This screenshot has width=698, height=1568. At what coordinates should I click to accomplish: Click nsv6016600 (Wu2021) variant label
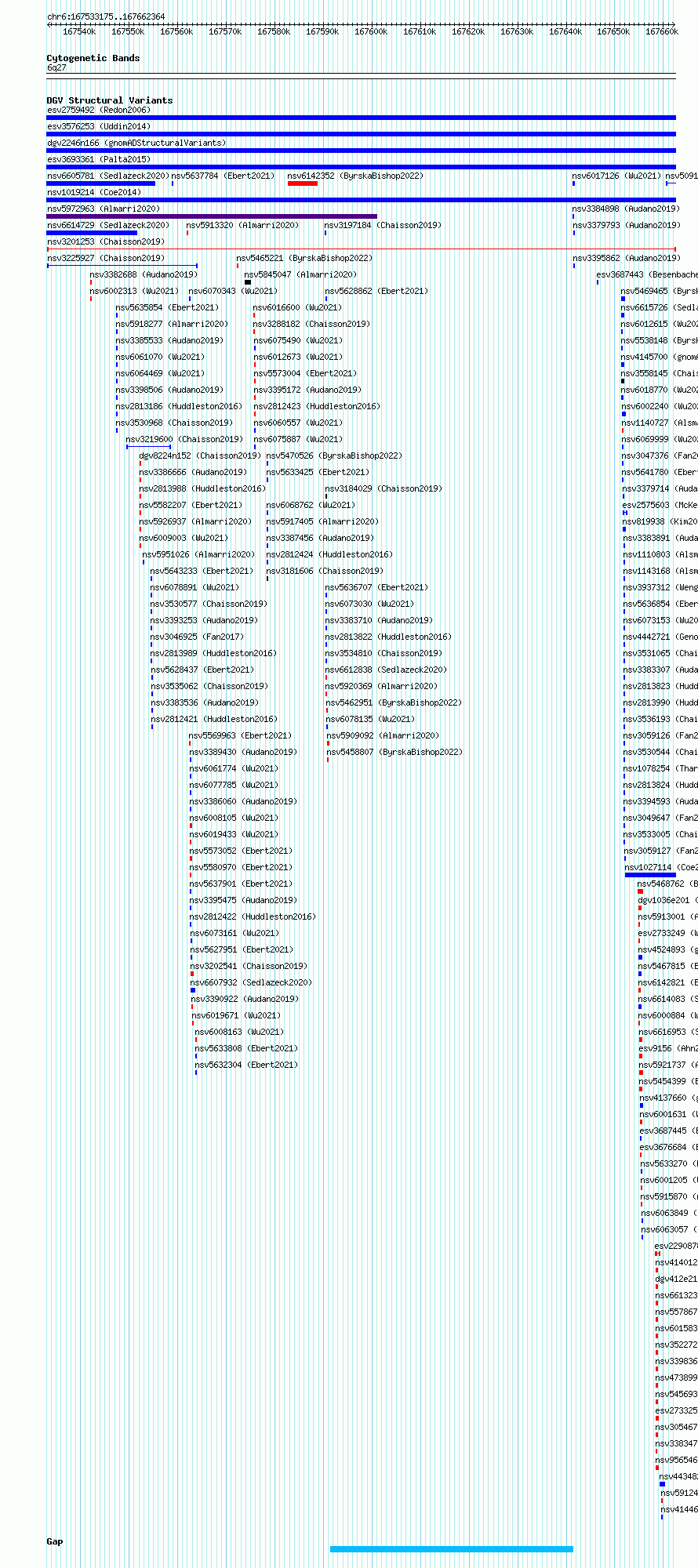tap(297, 307)
